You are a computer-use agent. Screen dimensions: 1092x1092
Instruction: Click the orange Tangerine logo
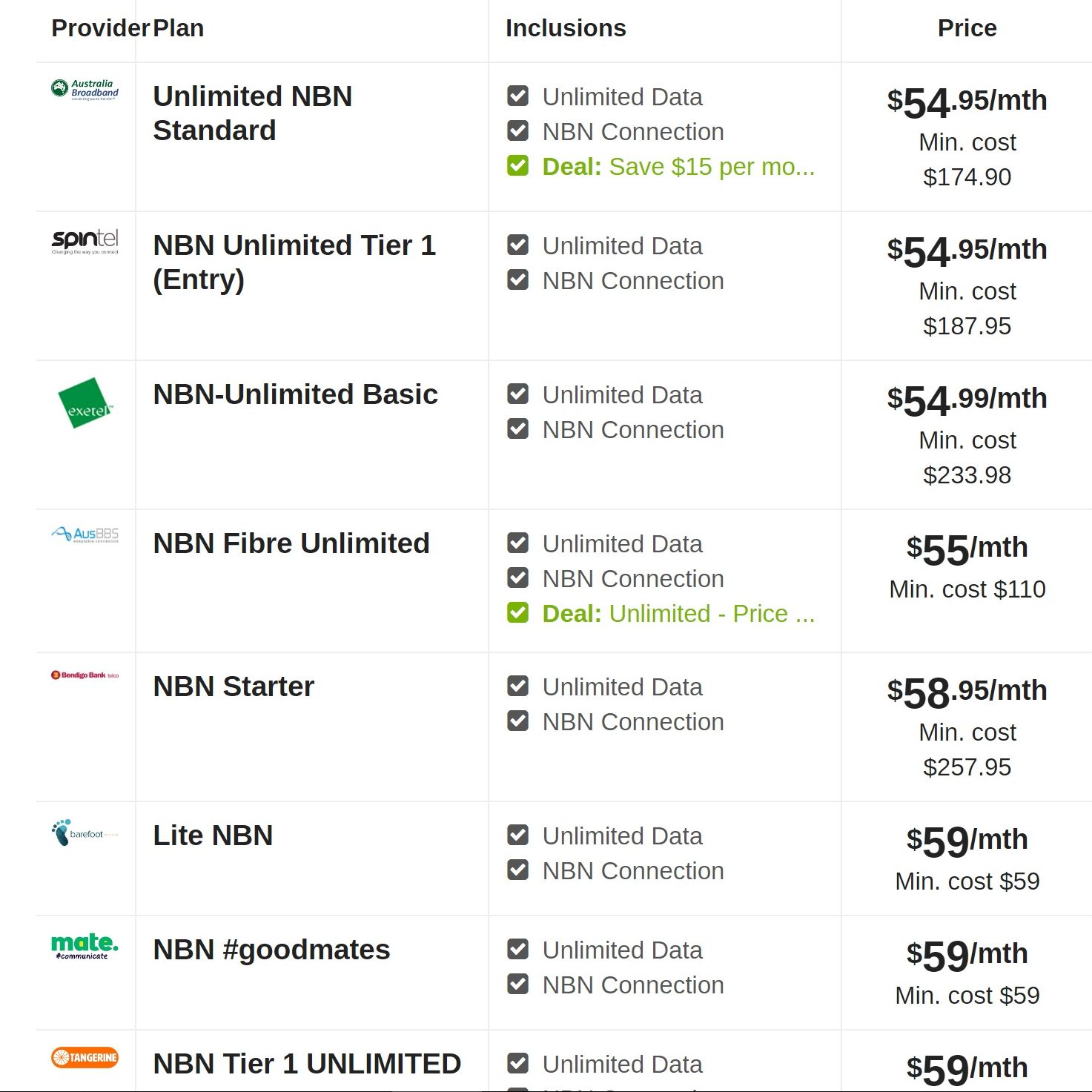pos(85,1057)
